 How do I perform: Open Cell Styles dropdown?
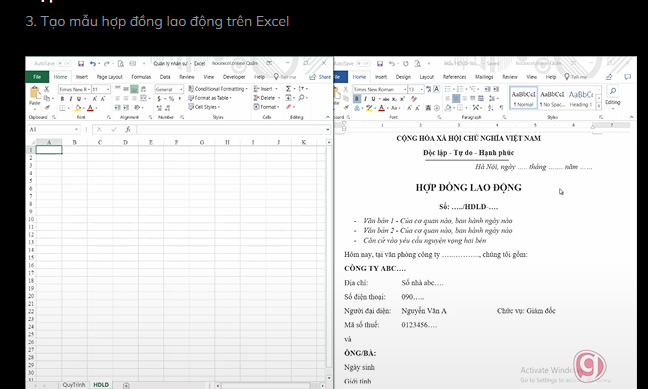pyautogui.click(x=204, y=107)
